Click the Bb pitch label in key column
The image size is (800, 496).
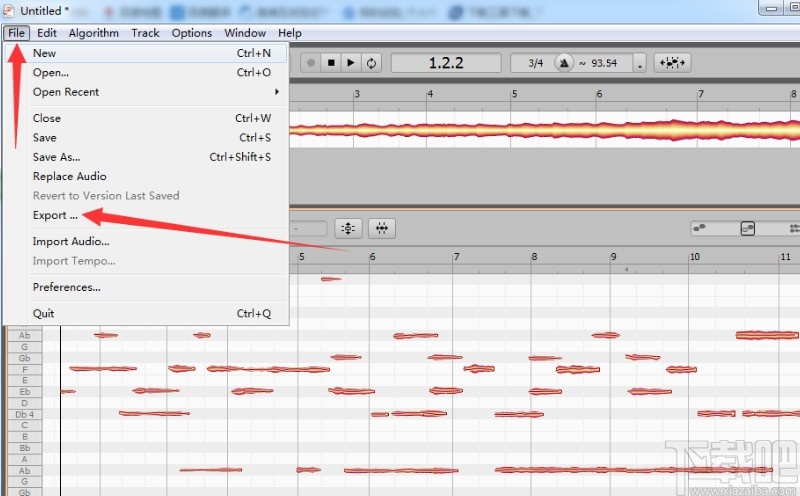pos(24,448)
